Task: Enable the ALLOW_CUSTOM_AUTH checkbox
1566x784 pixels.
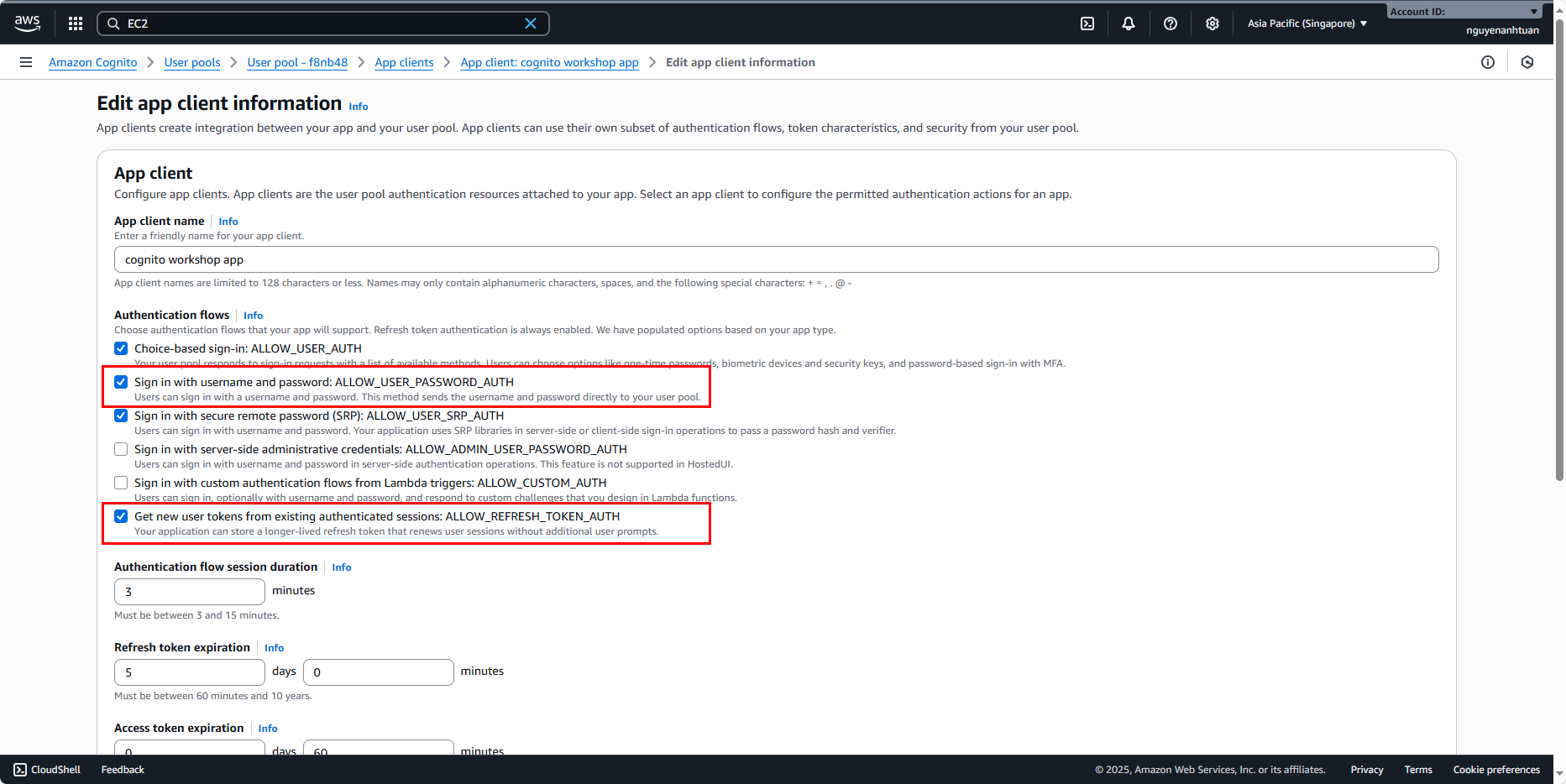Action: pos(121,483)
